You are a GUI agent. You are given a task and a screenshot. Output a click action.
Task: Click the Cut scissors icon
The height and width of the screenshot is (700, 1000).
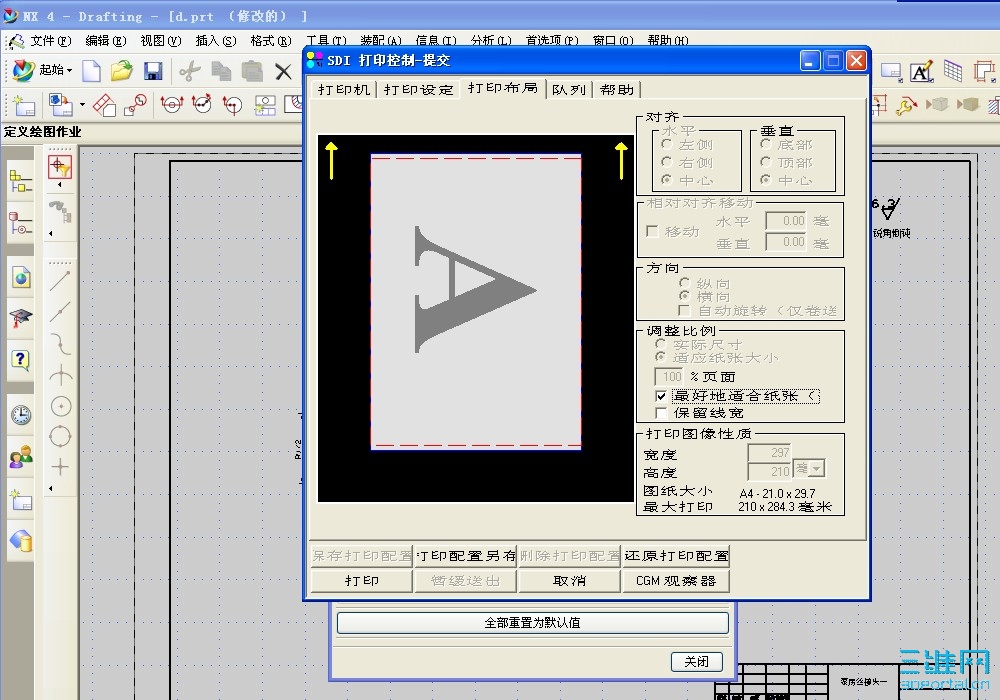pos(189,71)
